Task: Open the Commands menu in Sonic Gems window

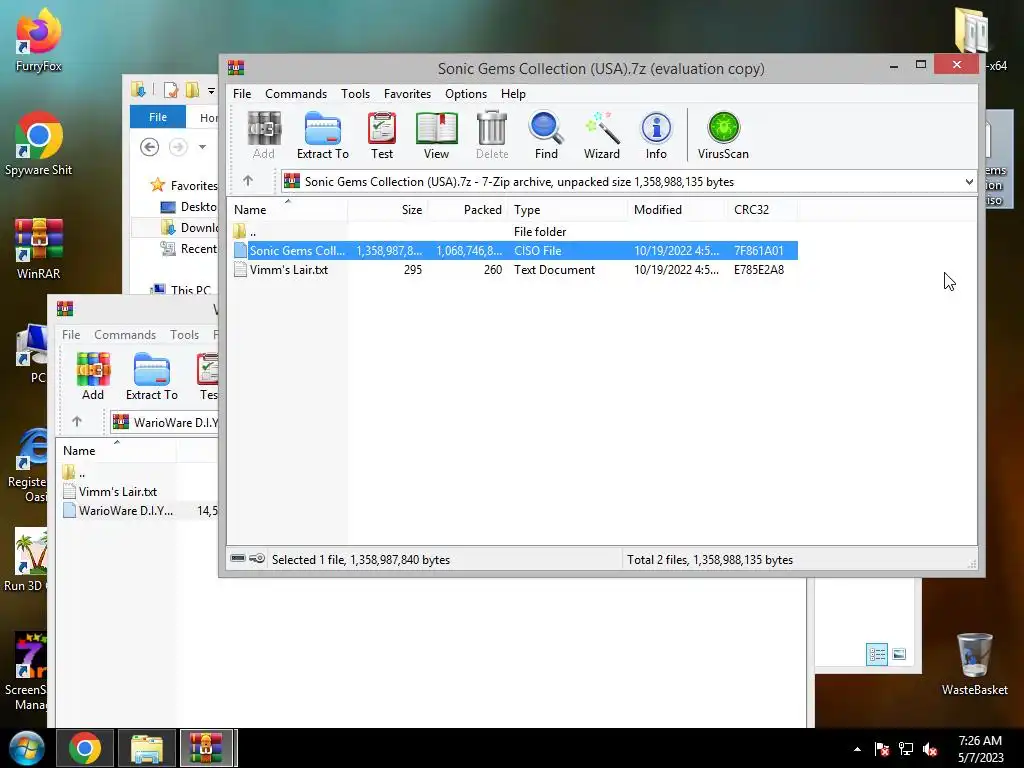Action: 296,93
